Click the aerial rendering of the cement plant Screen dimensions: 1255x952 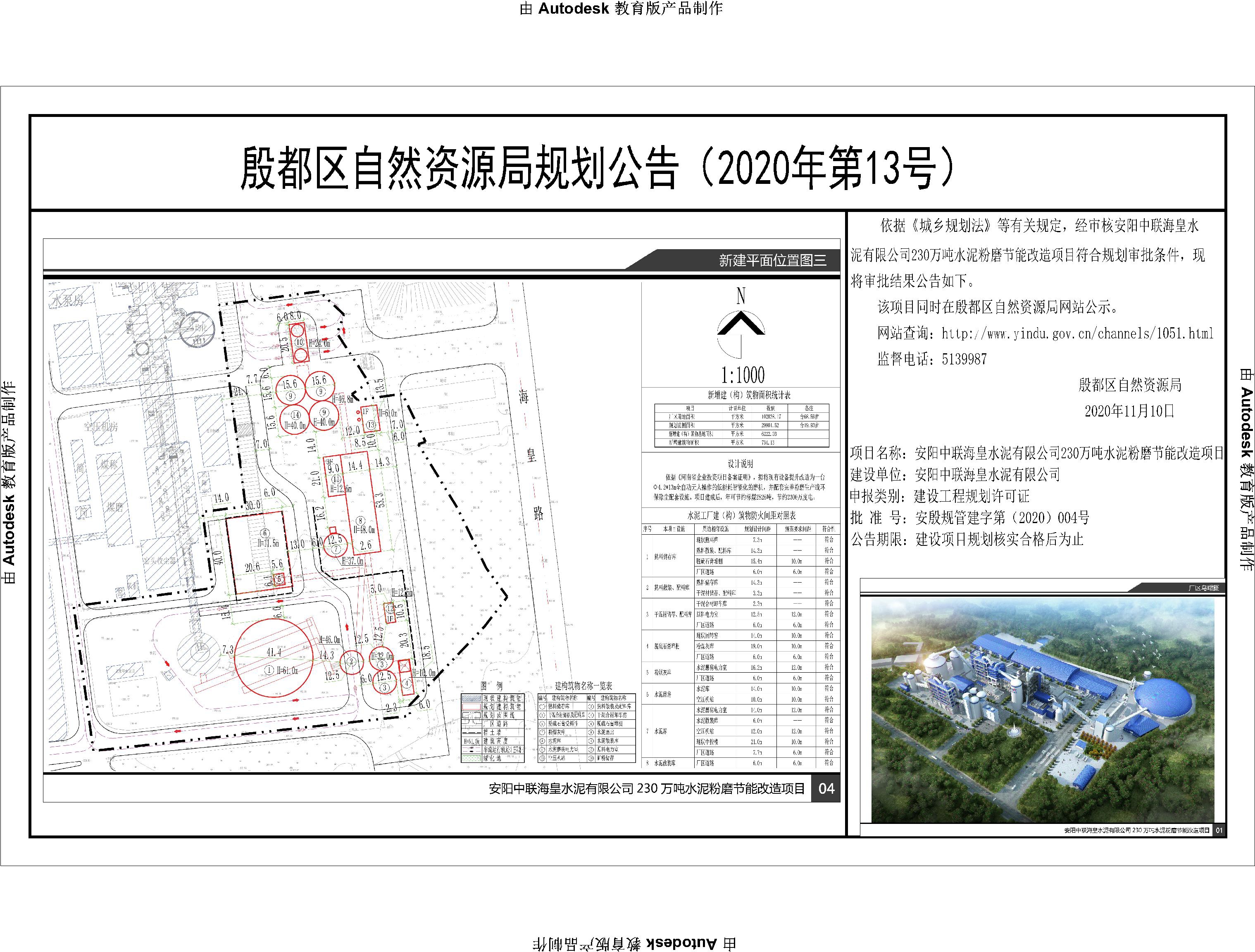1043,710
